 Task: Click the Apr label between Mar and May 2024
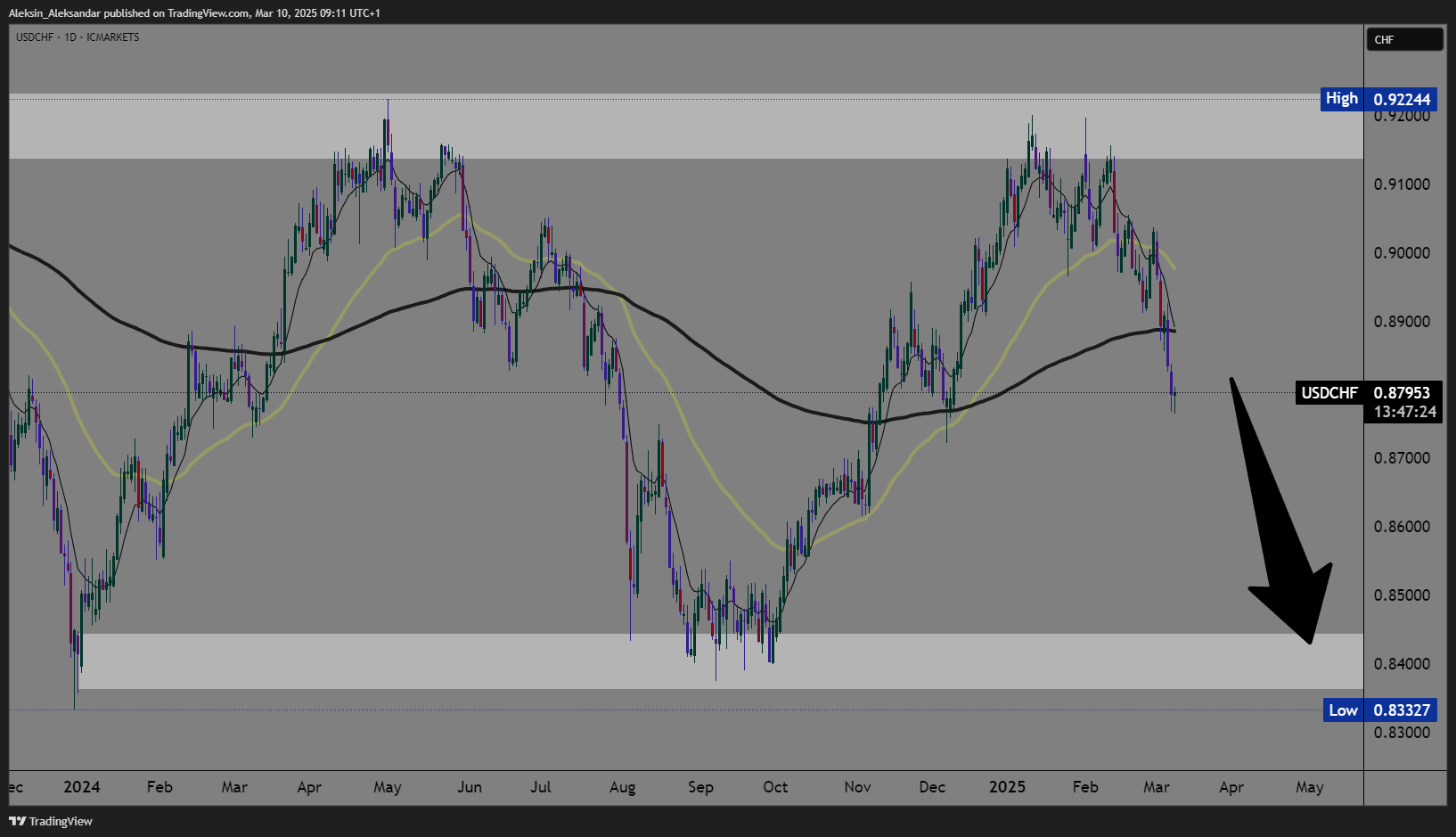click(309, 787)
